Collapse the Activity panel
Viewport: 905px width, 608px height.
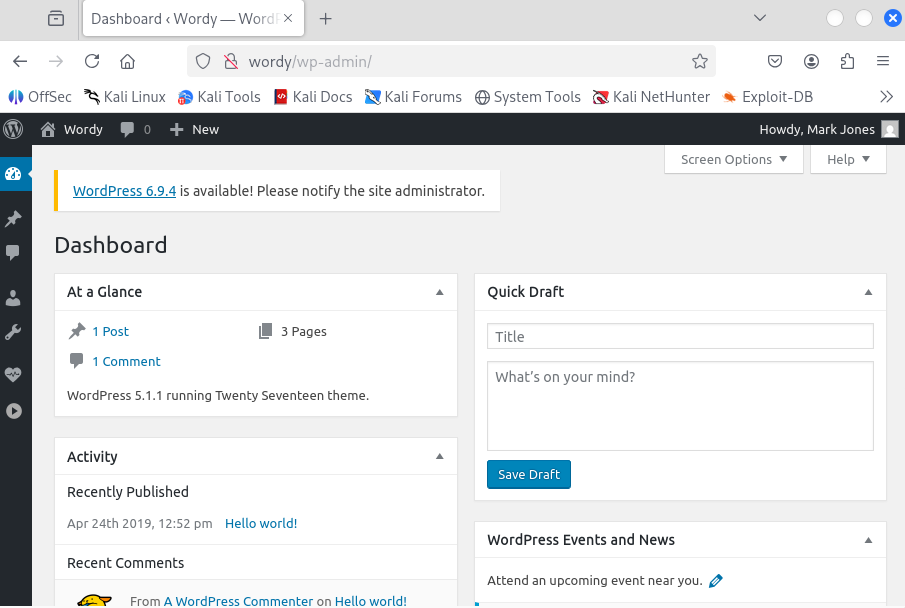(x=439, y=457)
